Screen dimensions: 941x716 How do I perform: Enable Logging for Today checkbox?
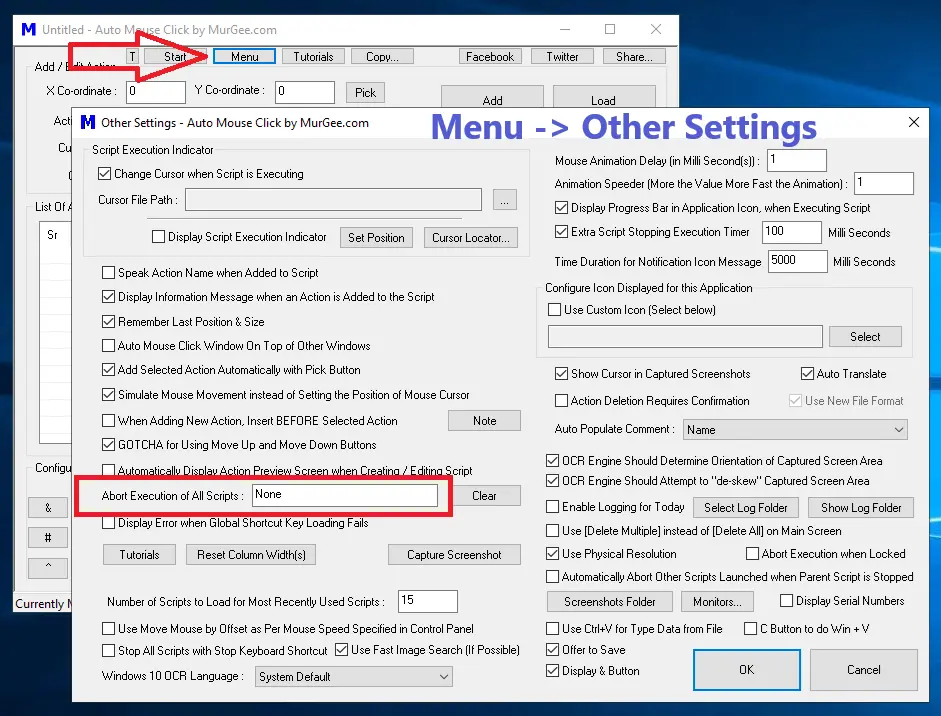click(553, 507)
